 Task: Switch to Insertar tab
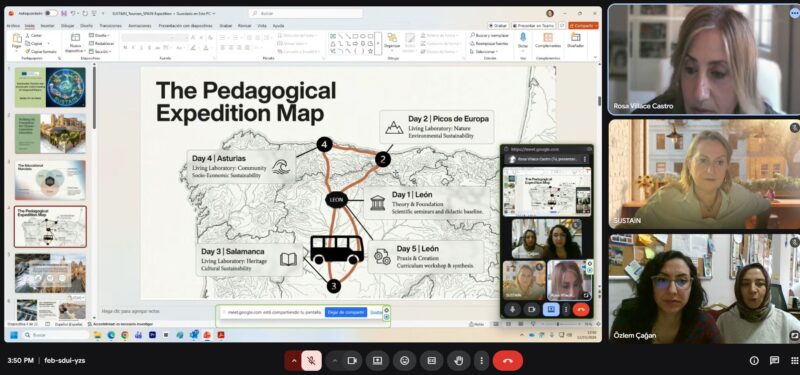coord(47,26)
